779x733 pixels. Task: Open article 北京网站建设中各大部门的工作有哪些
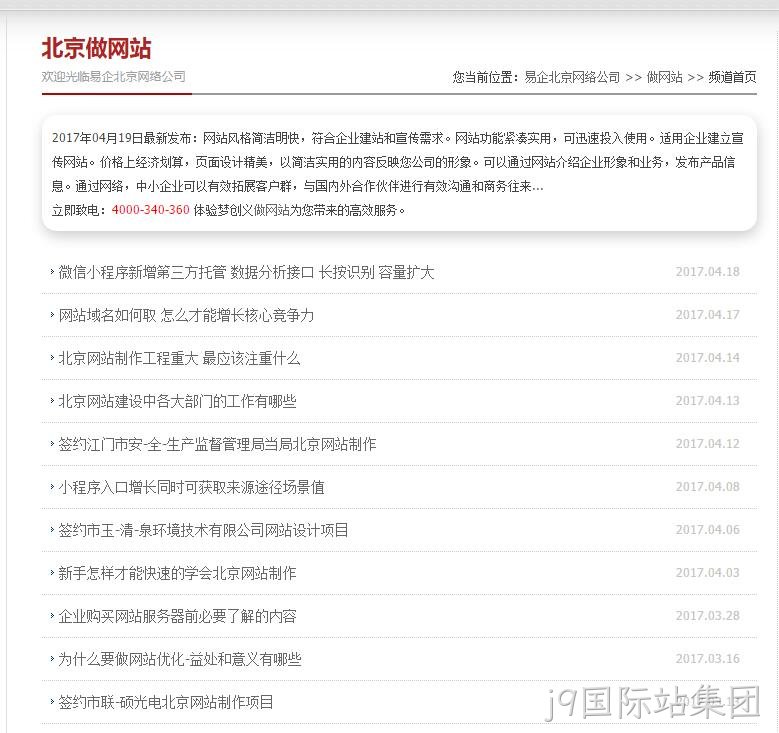(x=177, y=402)
